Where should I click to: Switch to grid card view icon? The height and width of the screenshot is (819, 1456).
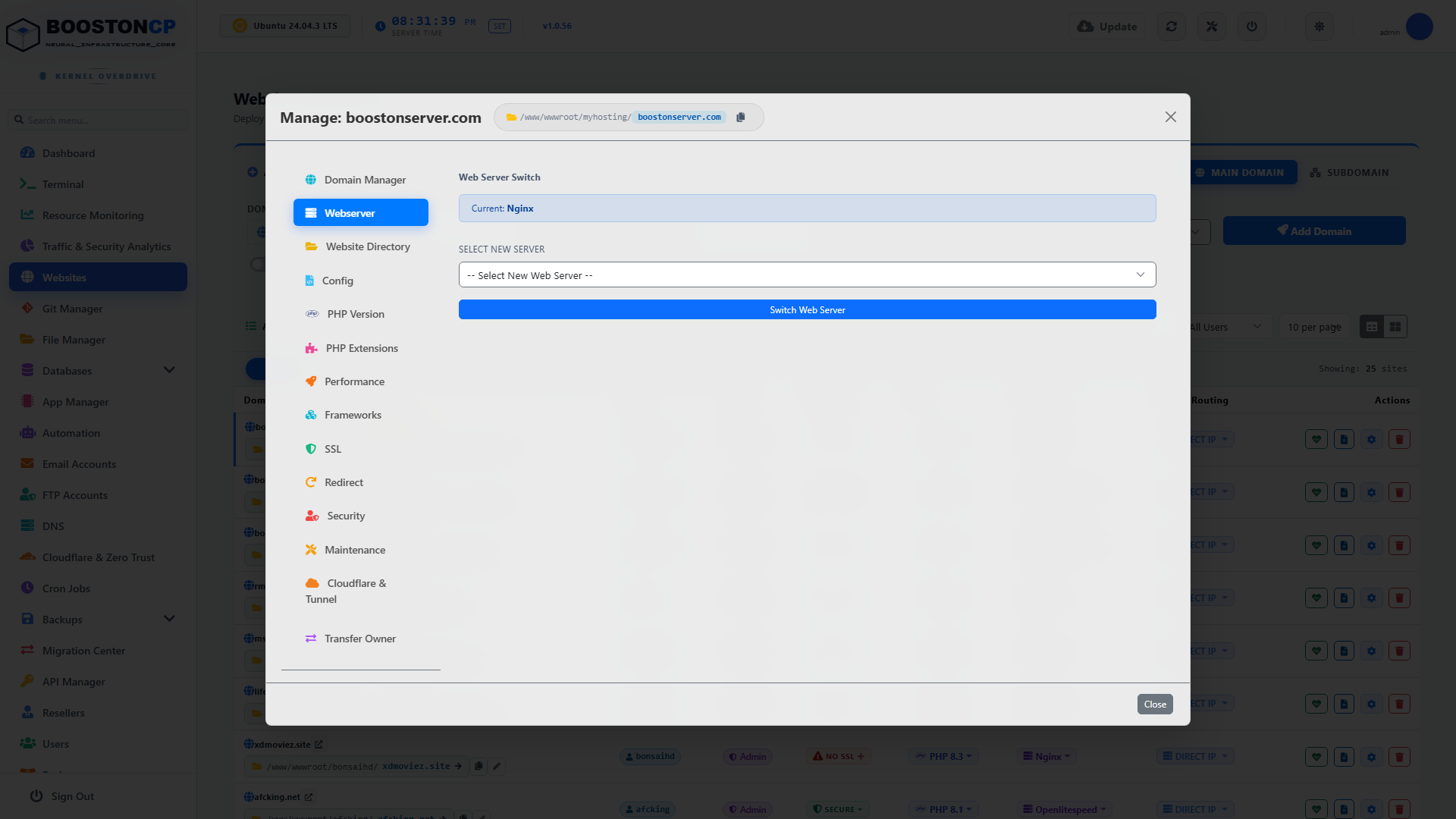(1395, 327)
